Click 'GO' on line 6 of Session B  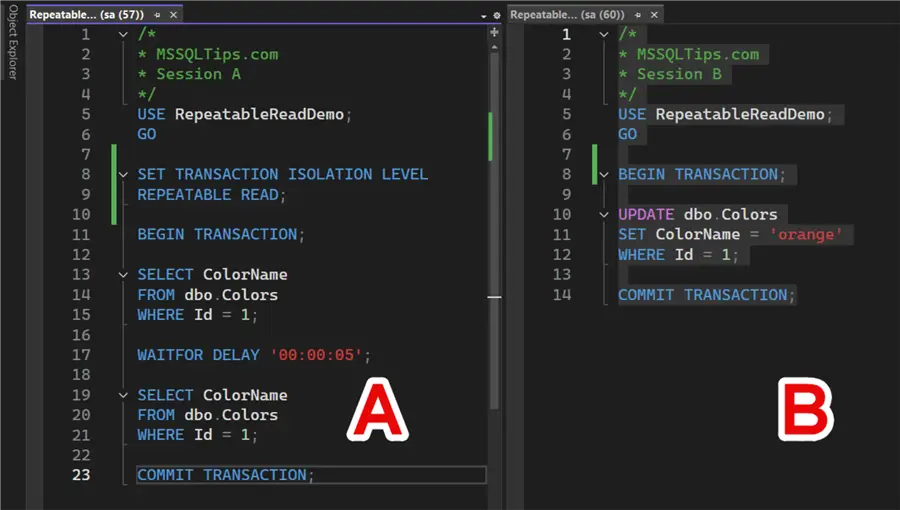click(x=627, y=134)
